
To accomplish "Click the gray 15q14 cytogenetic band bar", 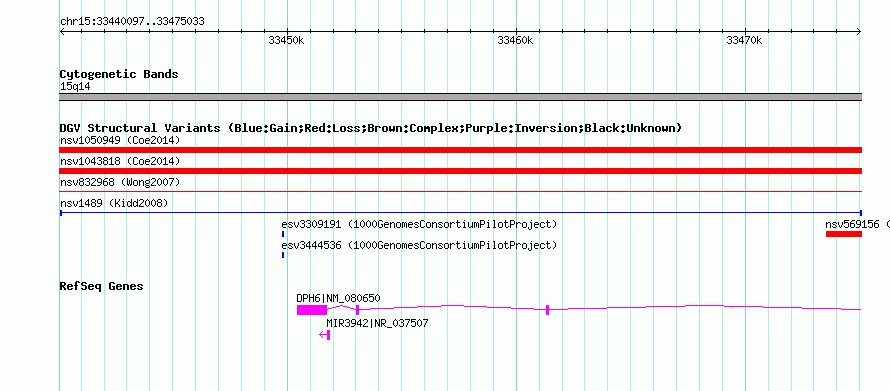I will [x=460, y=97].
